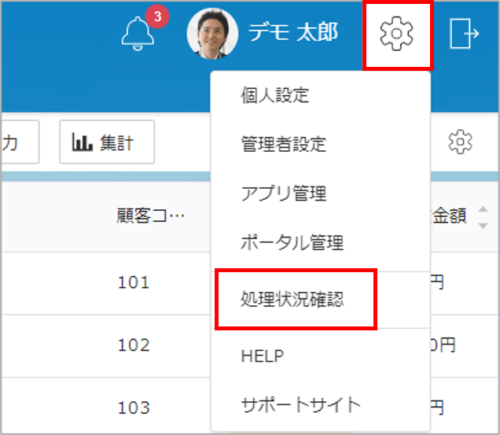
Task: Click the red notification badge showing 3
Action: pos(157,16)
